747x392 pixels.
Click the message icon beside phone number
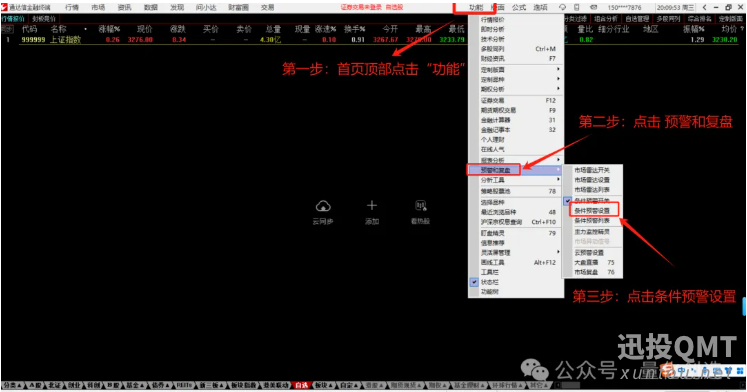[x=593, y=7]
